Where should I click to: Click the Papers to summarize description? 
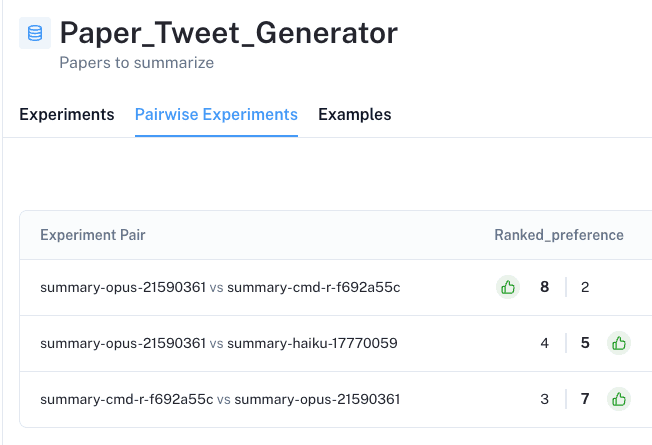pyautogui.click(x=136, y=63)
